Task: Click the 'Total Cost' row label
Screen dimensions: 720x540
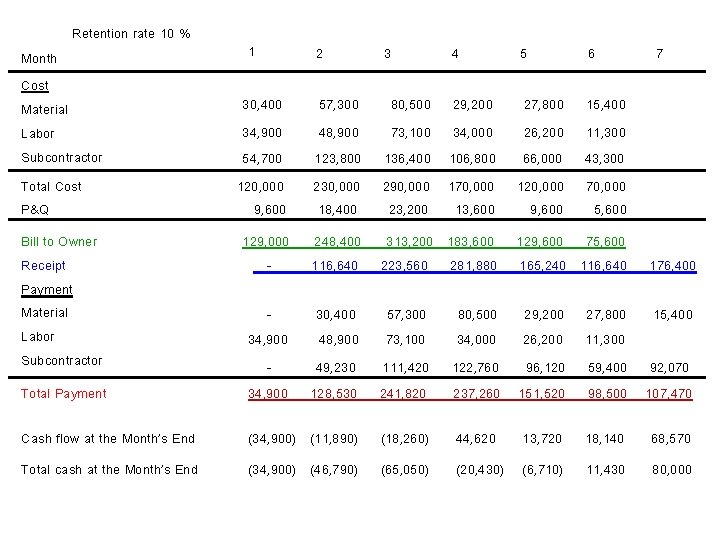Action: 51,186
